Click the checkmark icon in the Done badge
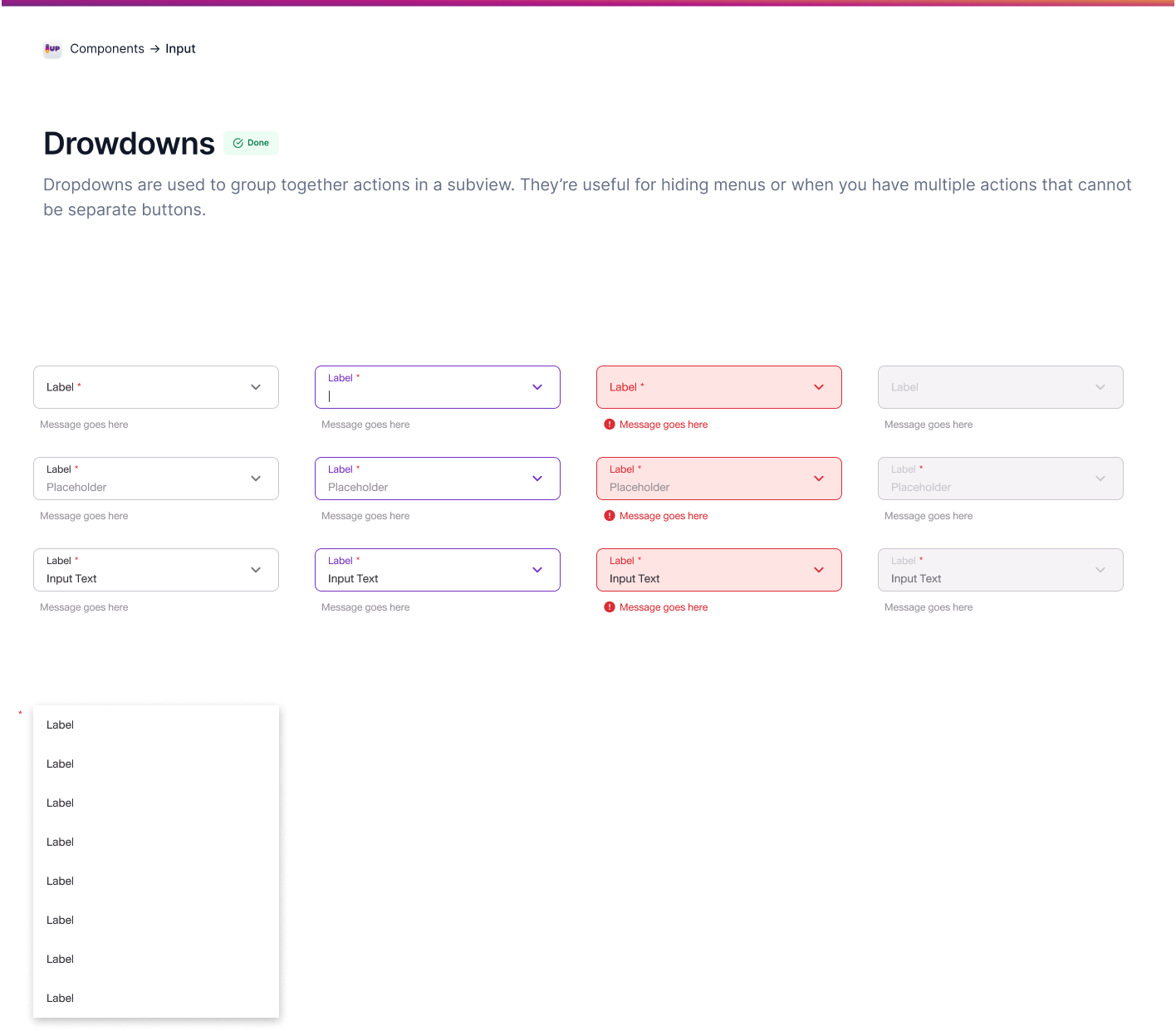The height and width of the screenshot is (1031, 1176). pyautogui.click(x=238, y=143)
